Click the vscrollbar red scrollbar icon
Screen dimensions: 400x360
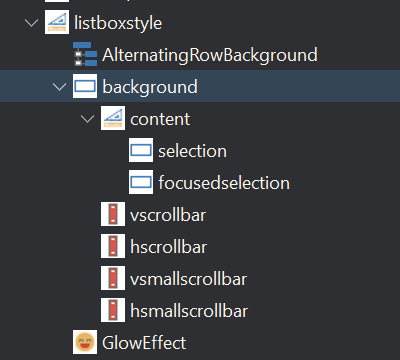coord(113,214)
